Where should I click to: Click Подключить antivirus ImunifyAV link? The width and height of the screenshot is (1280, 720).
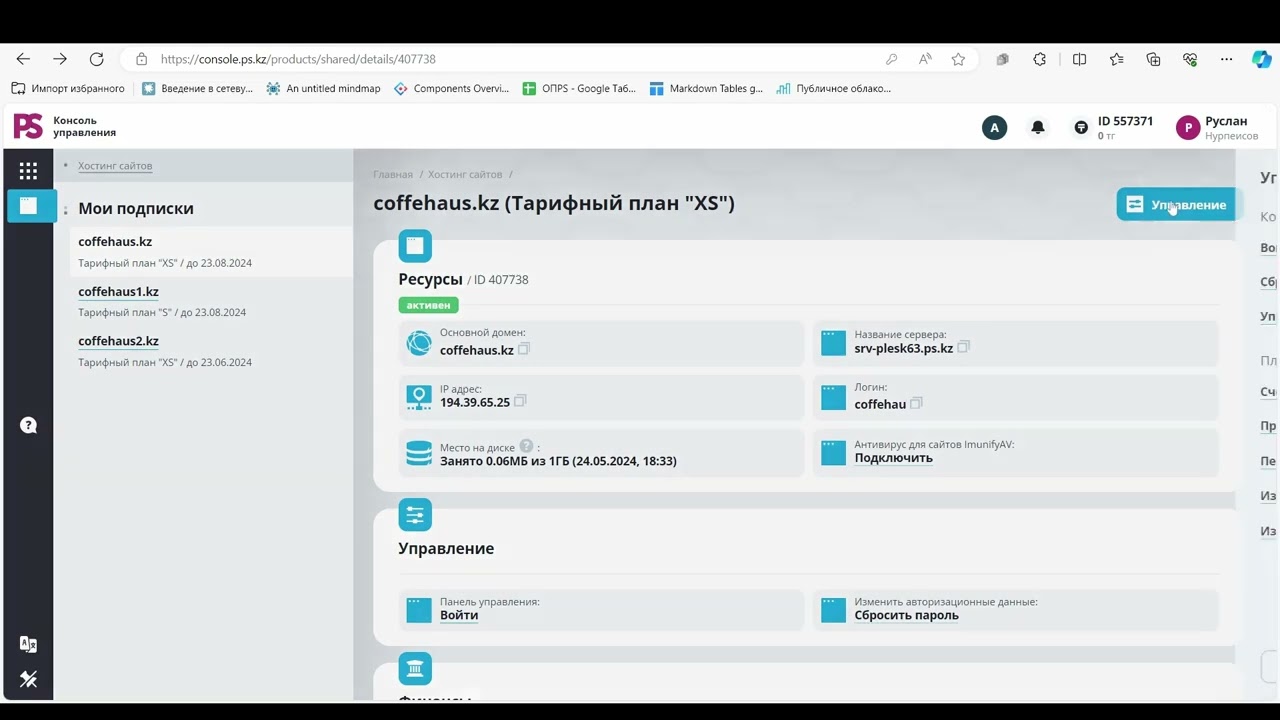click(893, 458)
